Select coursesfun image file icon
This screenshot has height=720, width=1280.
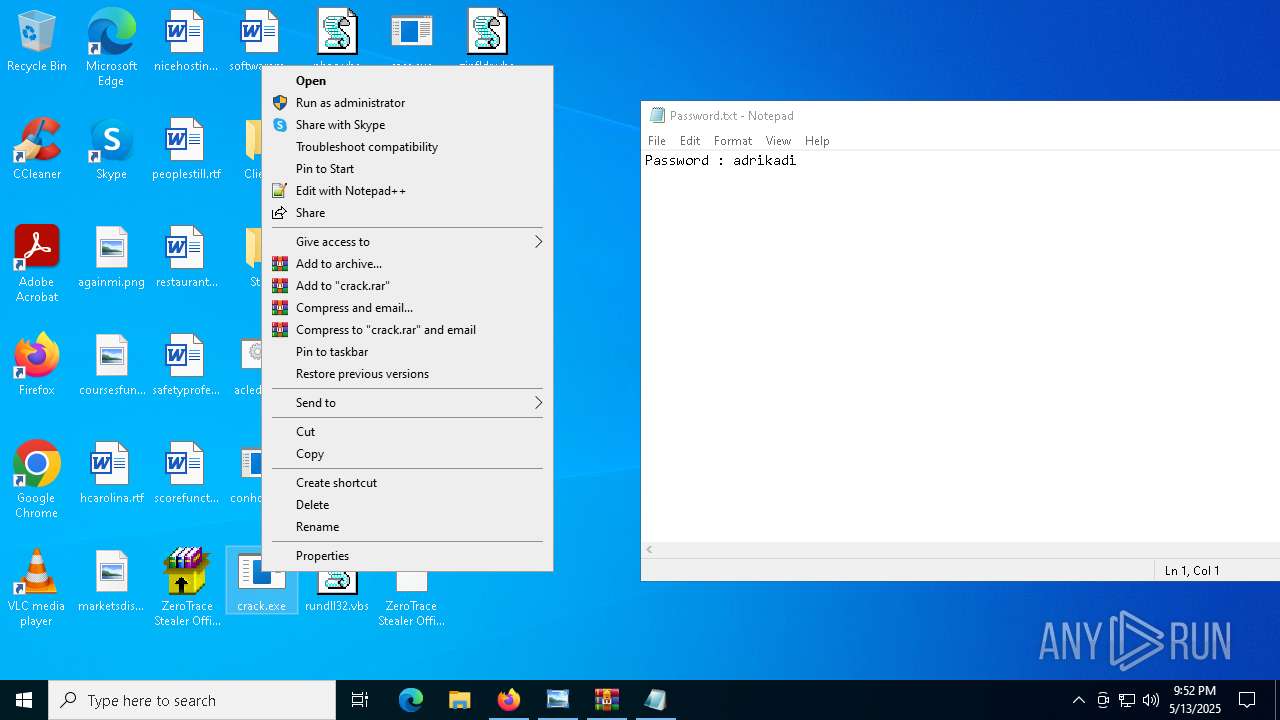coord(111,366)
